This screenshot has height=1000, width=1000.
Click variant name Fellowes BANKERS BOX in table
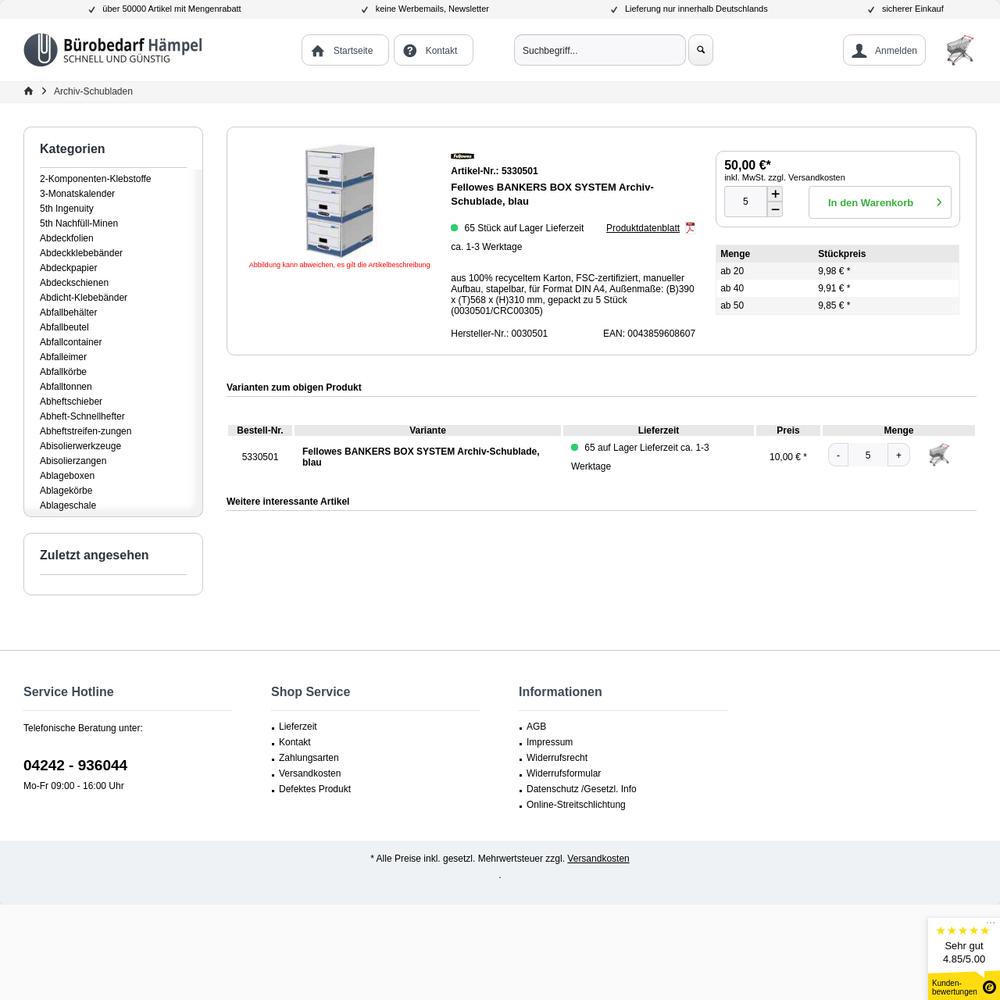click(x=421, y=457)
